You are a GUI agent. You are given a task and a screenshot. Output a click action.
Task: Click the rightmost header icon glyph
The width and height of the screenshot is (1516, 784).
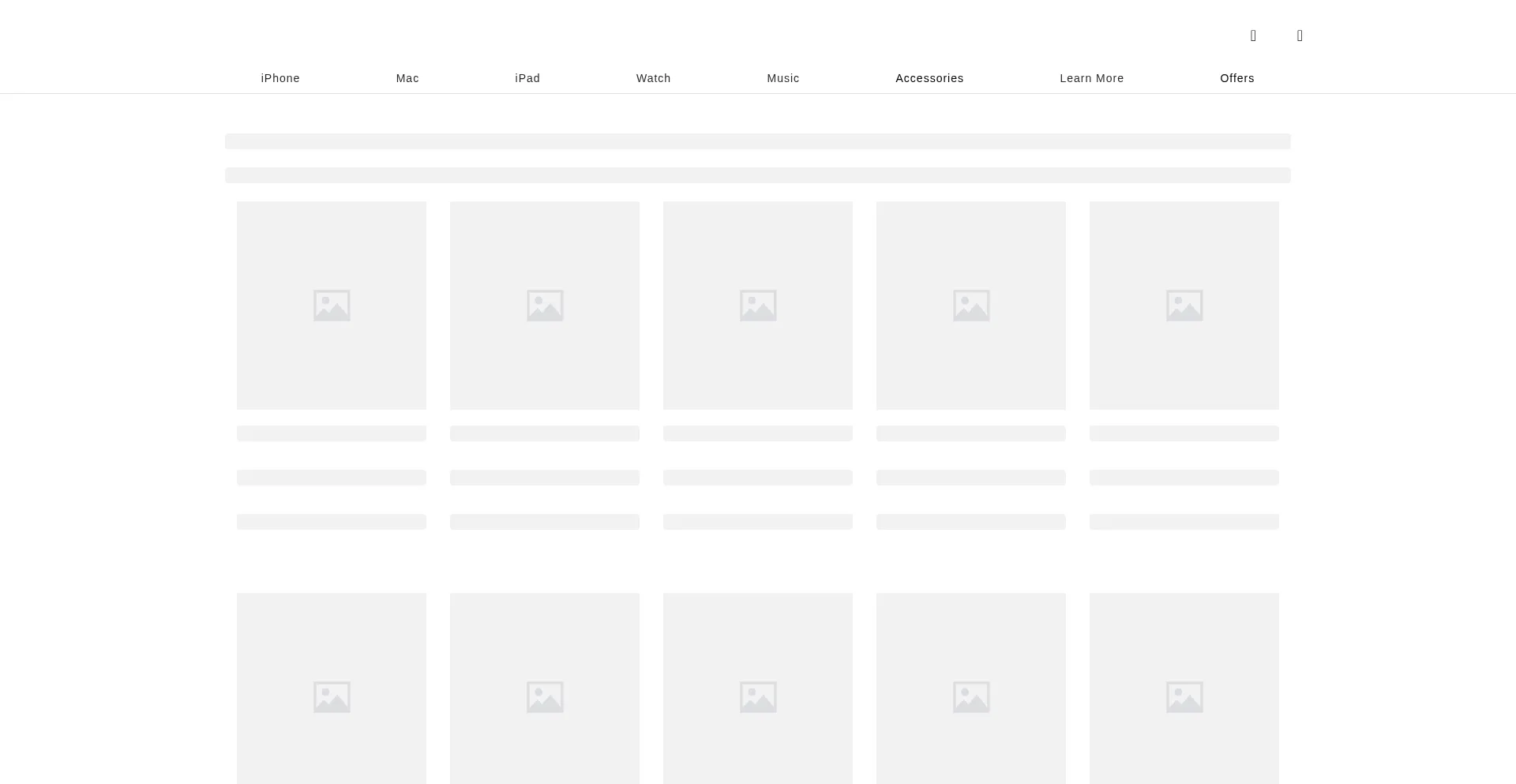coord(1300,36)
